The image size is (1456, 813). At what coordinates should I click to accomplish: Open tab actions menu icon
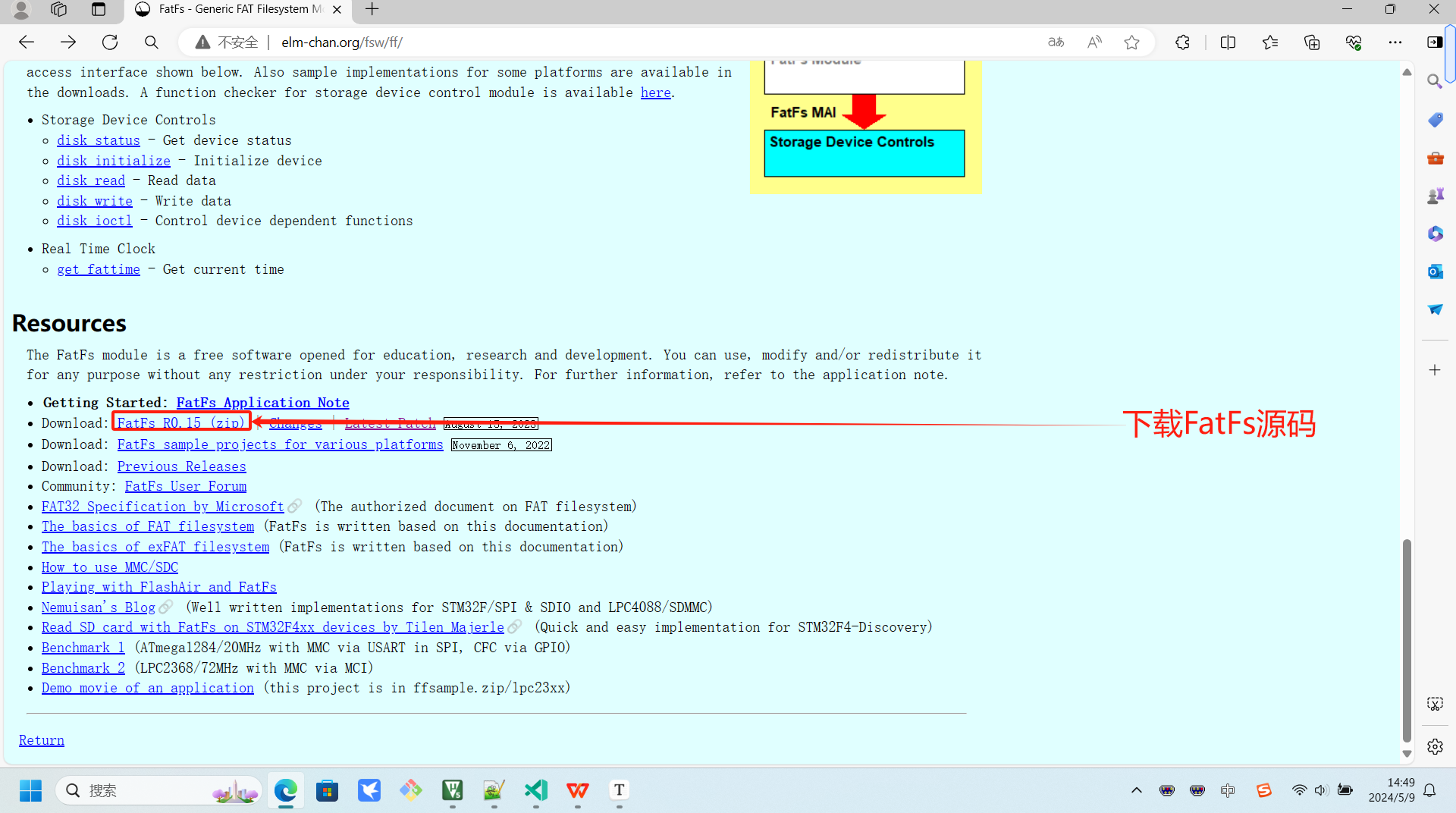click(99, 9)
